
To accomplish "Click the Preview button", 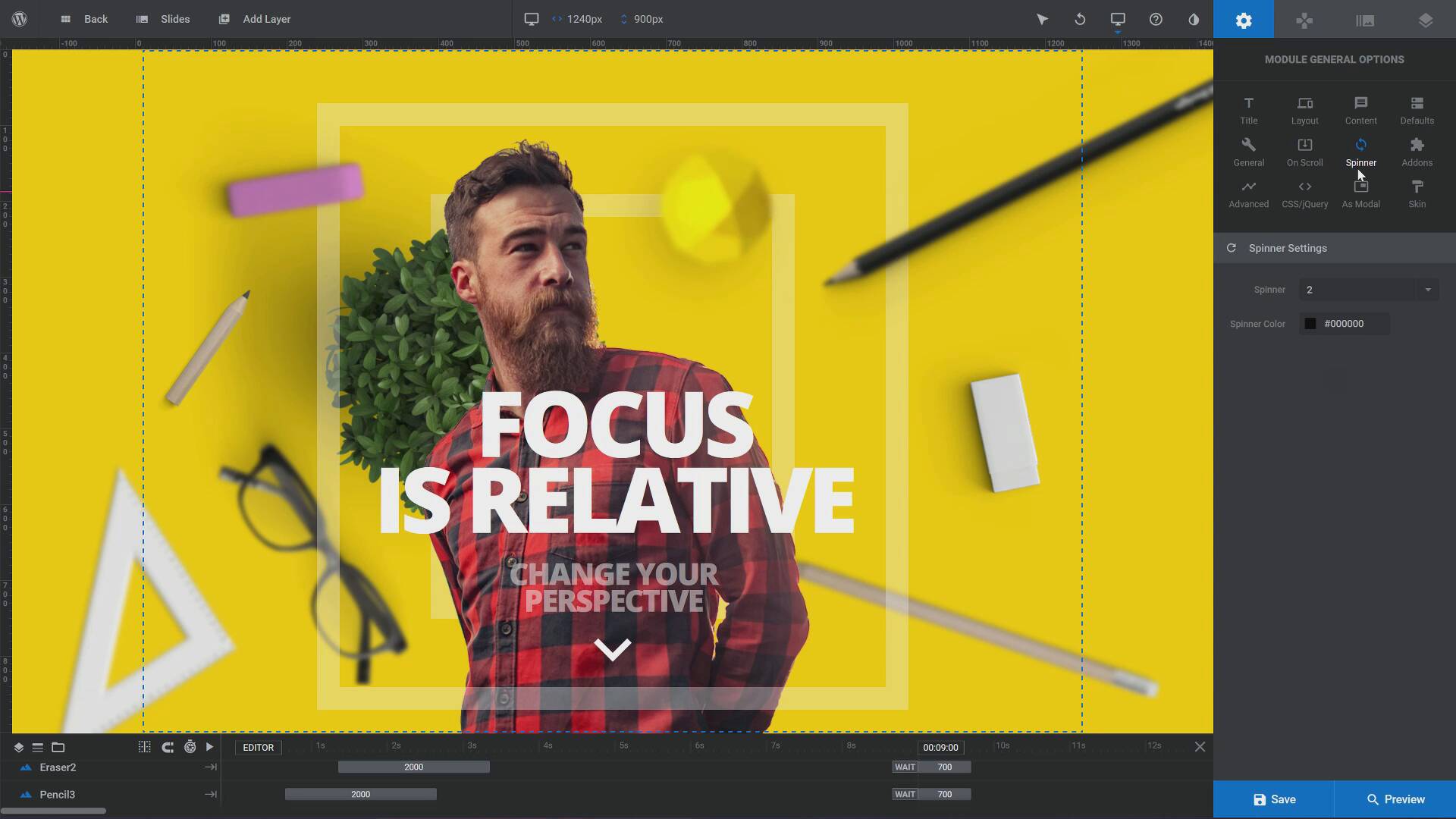I will click(1395, 799).
